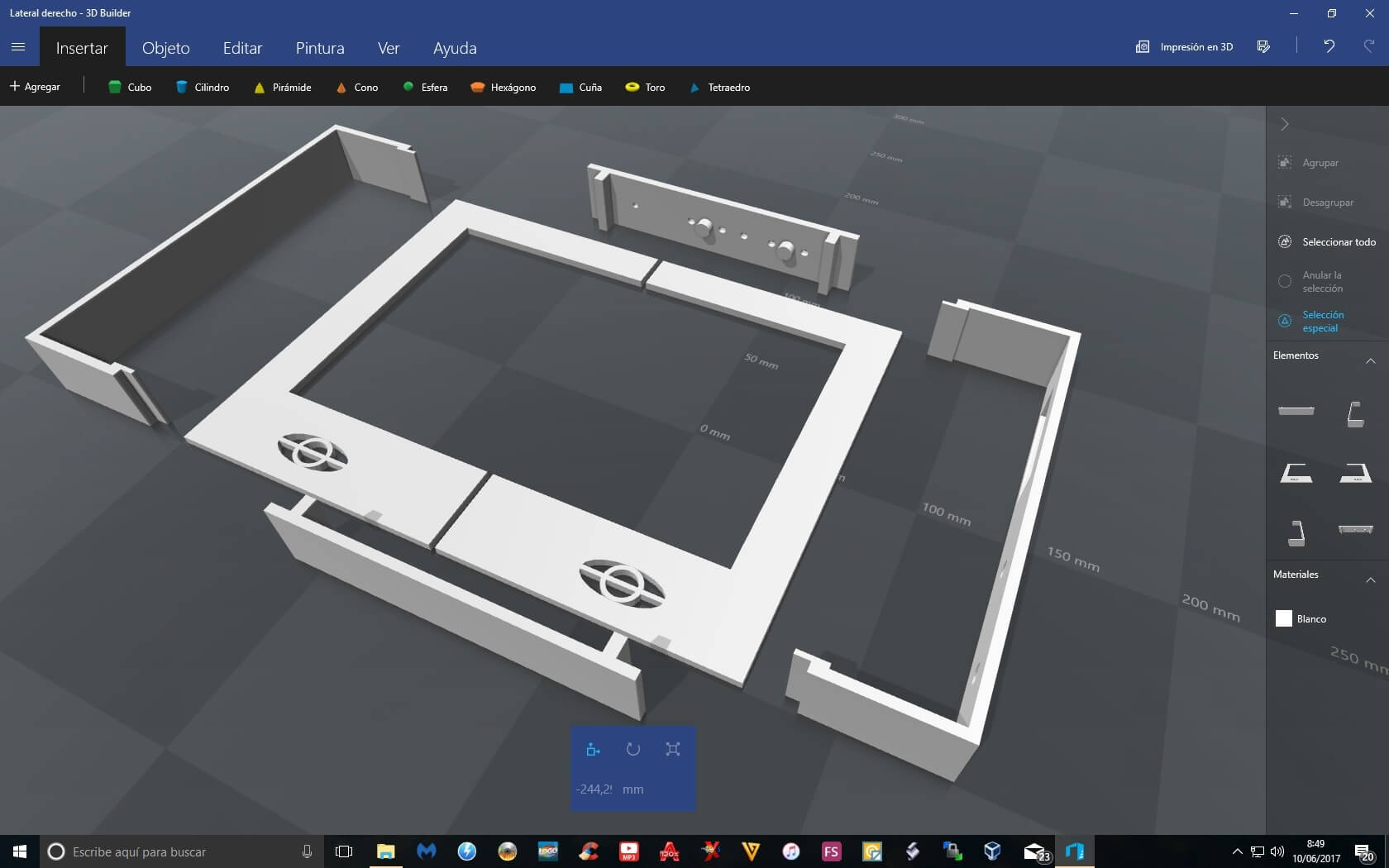Click Seleccionar todo
This screenshot has width=1389, height=868.
(1338, 241)
